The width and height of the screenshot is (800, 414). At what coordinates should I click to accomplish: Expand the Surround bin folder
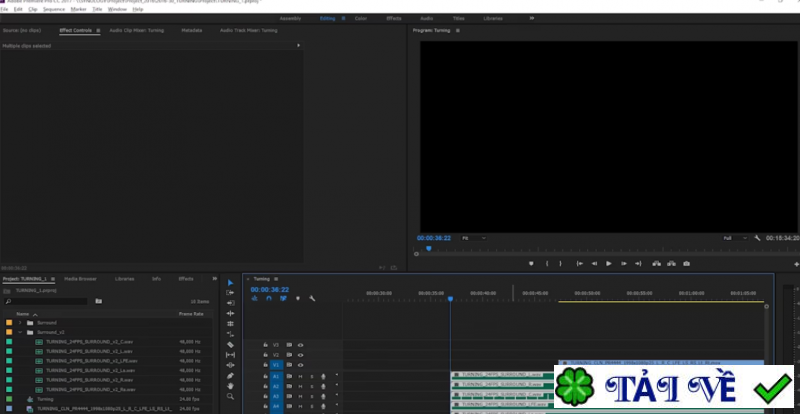click(20, 323)
